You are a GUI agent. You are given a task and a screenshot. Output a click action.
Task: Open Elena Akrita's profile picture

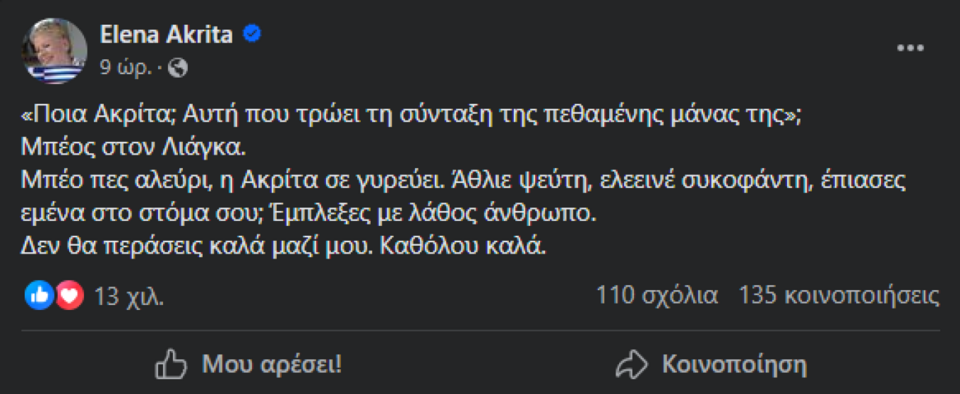tap(54, 51)
